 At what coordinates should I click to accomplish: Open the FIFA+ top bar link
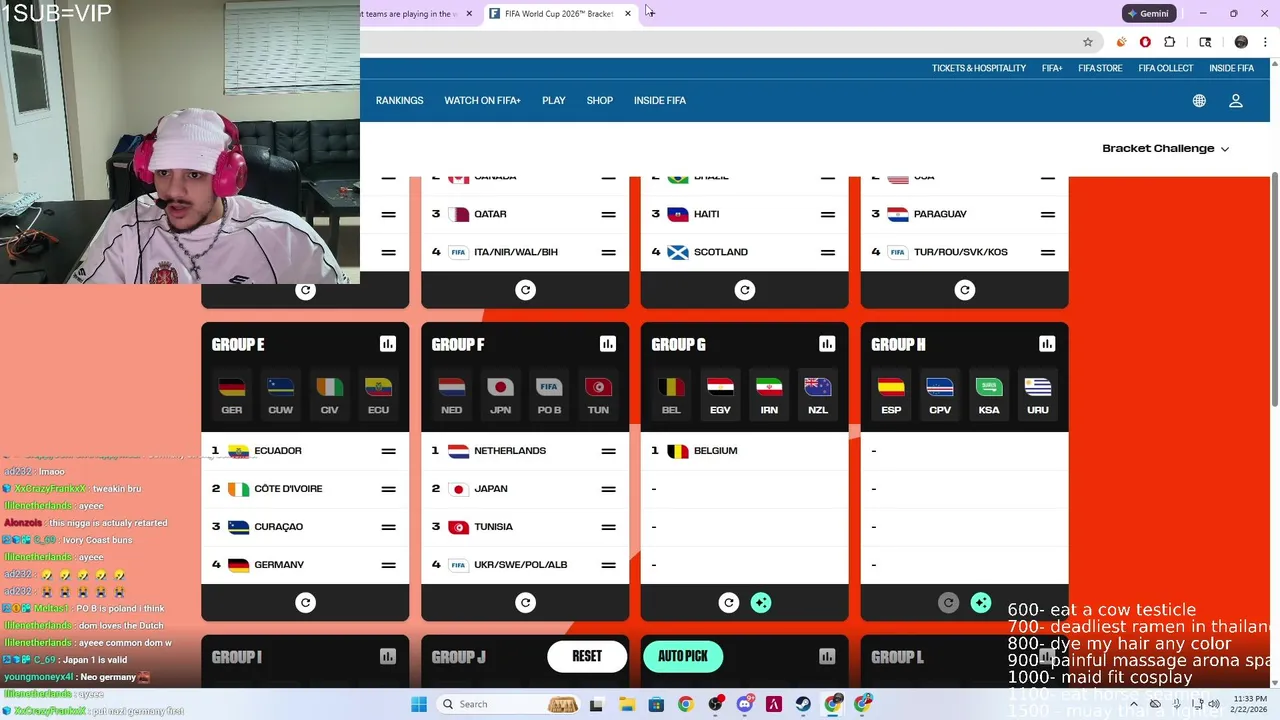coord(1052,68)
